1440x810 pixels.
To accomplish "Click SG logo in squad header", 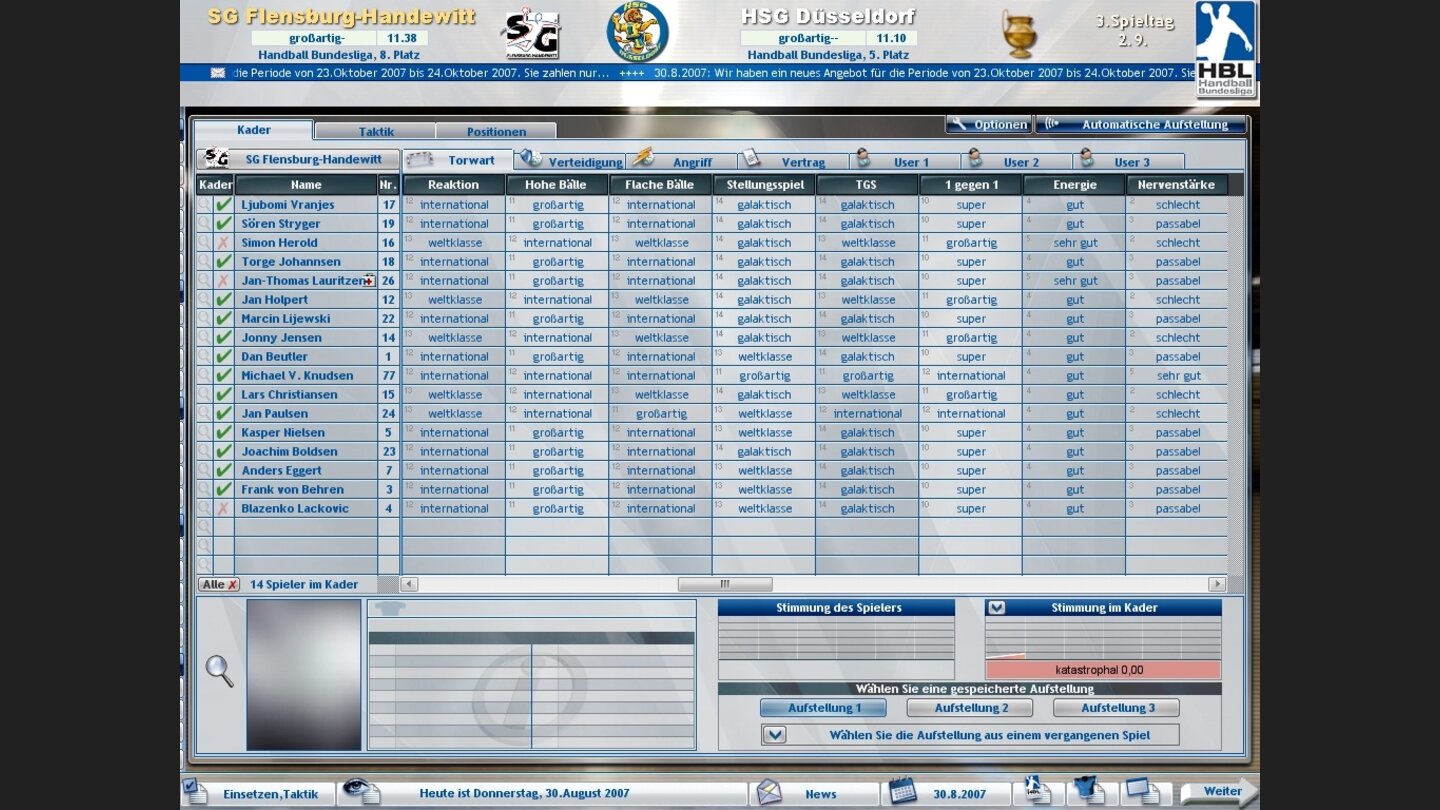I will coord(216,159).
